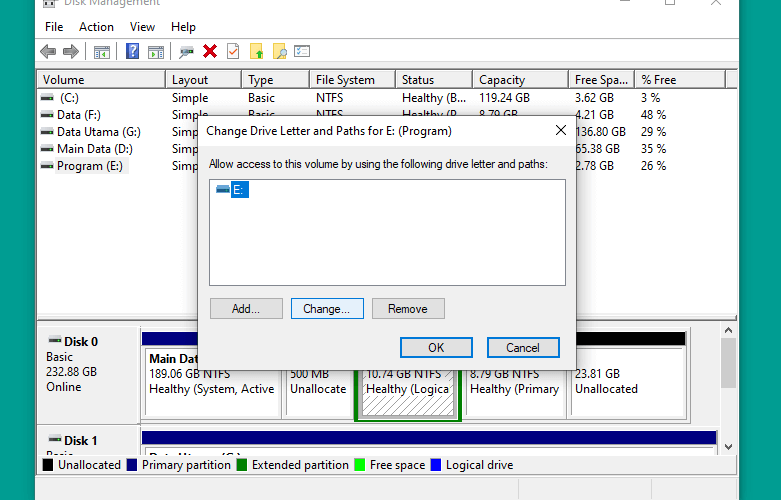Click drive icon next to Data Utama (G:)
This screenshot has width=781, height=500.
(x=47, y=131)
